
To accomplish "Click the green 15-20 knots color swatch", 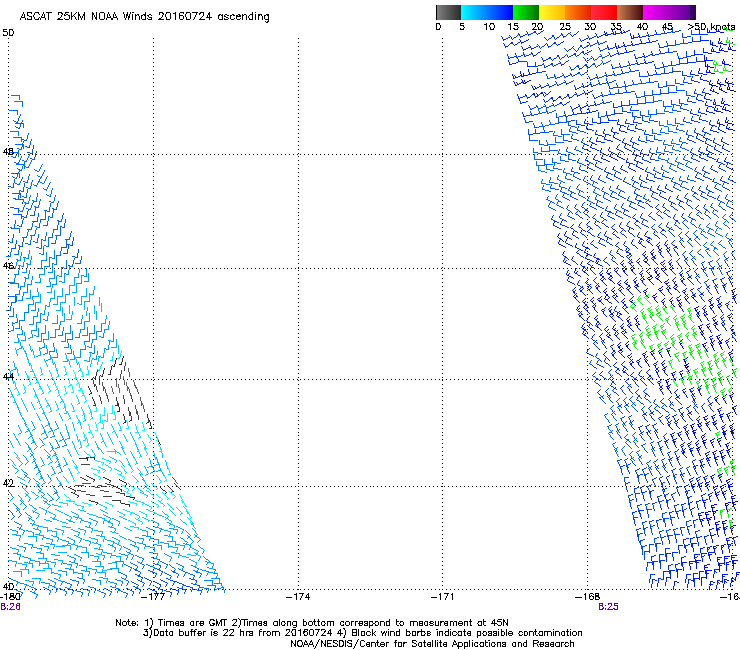I will 526,12.
